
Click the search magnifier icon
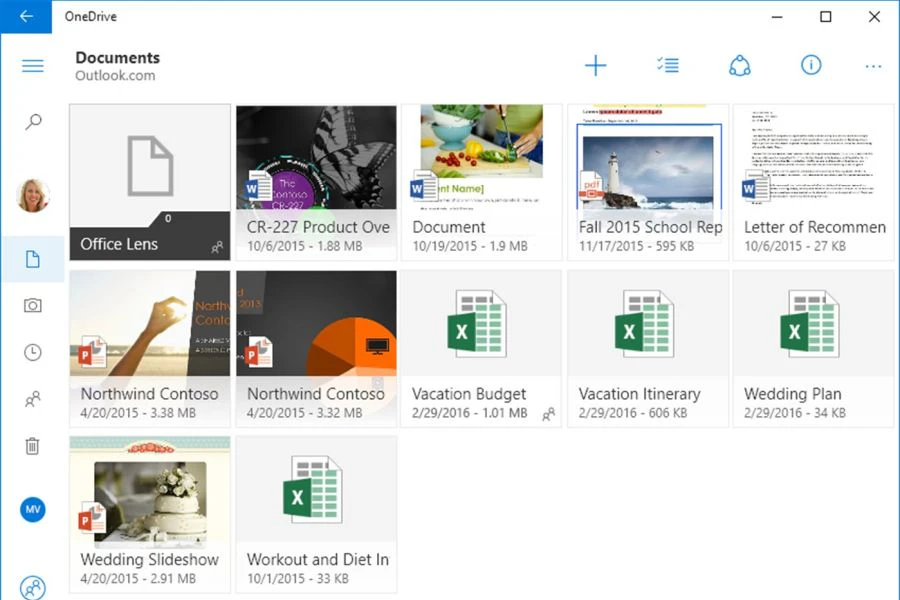point(33,123)
